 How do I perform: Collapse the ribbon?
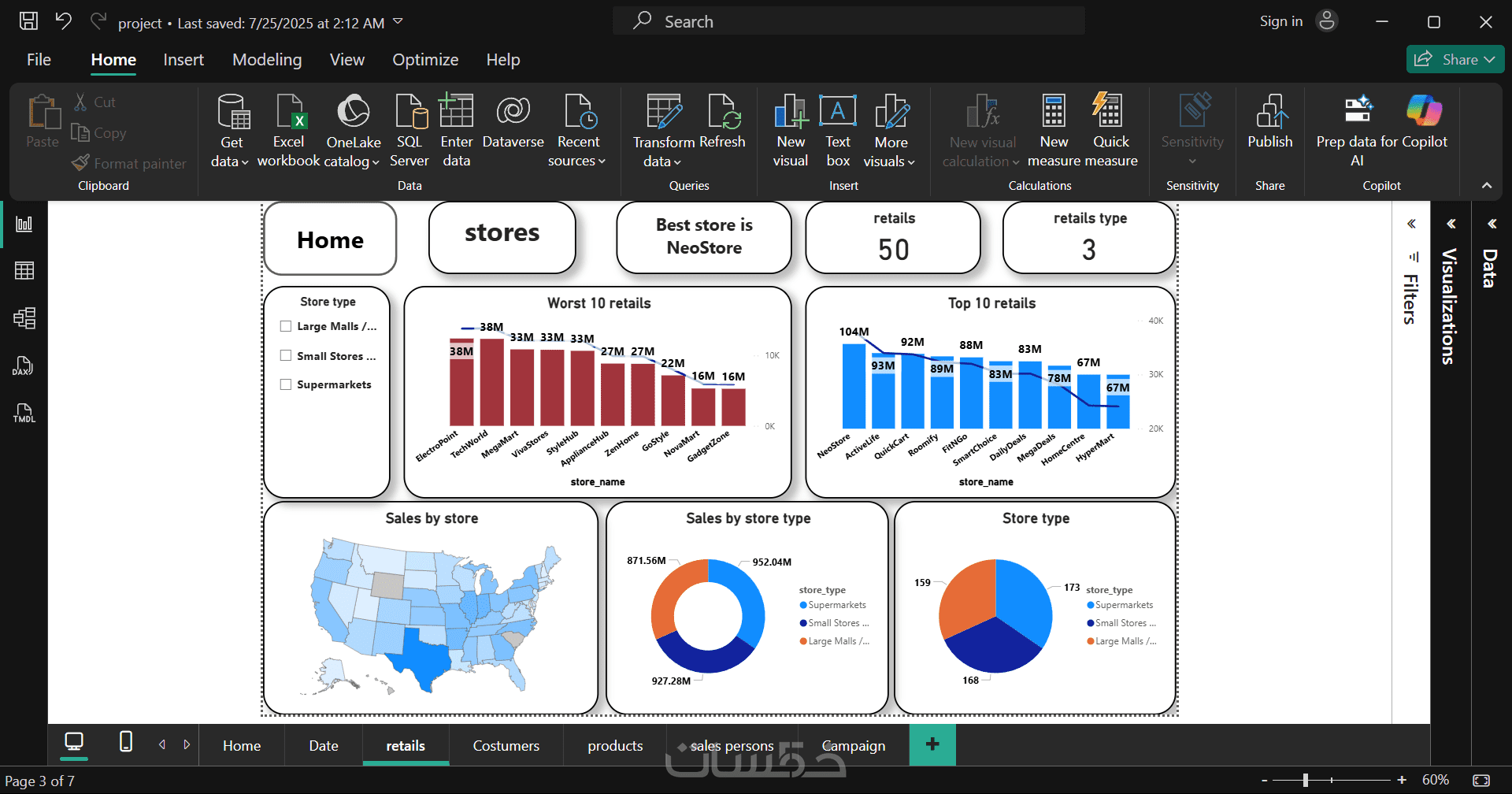click(1487, 185)
